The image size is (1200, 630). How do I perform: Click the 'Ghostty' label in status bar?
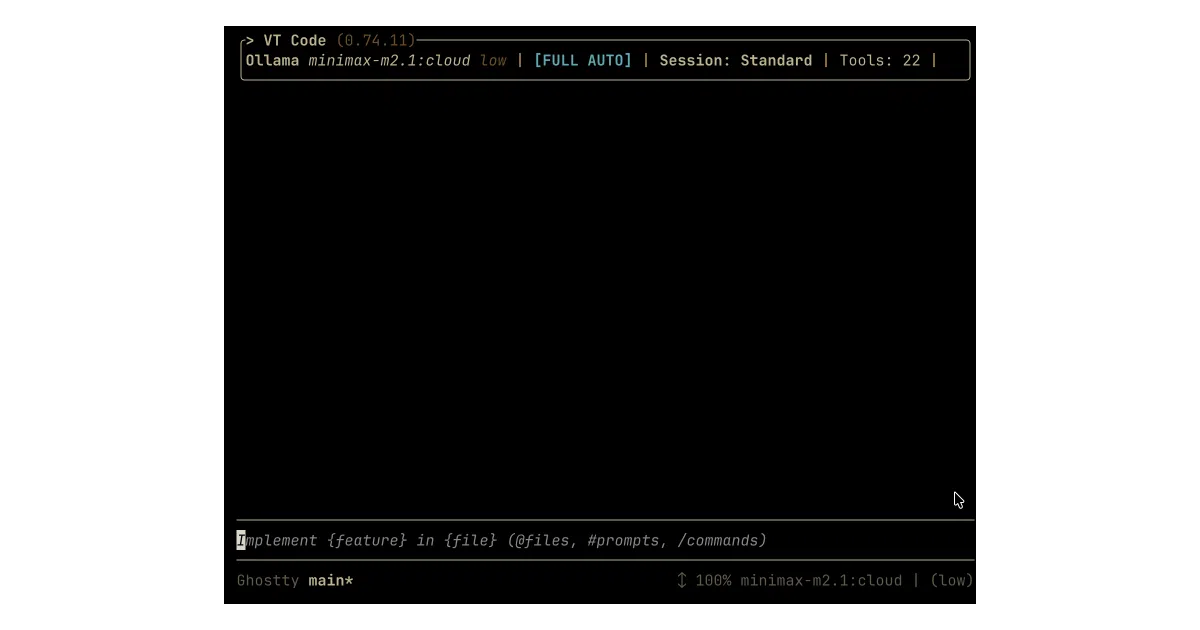click(x=268, y=581)
